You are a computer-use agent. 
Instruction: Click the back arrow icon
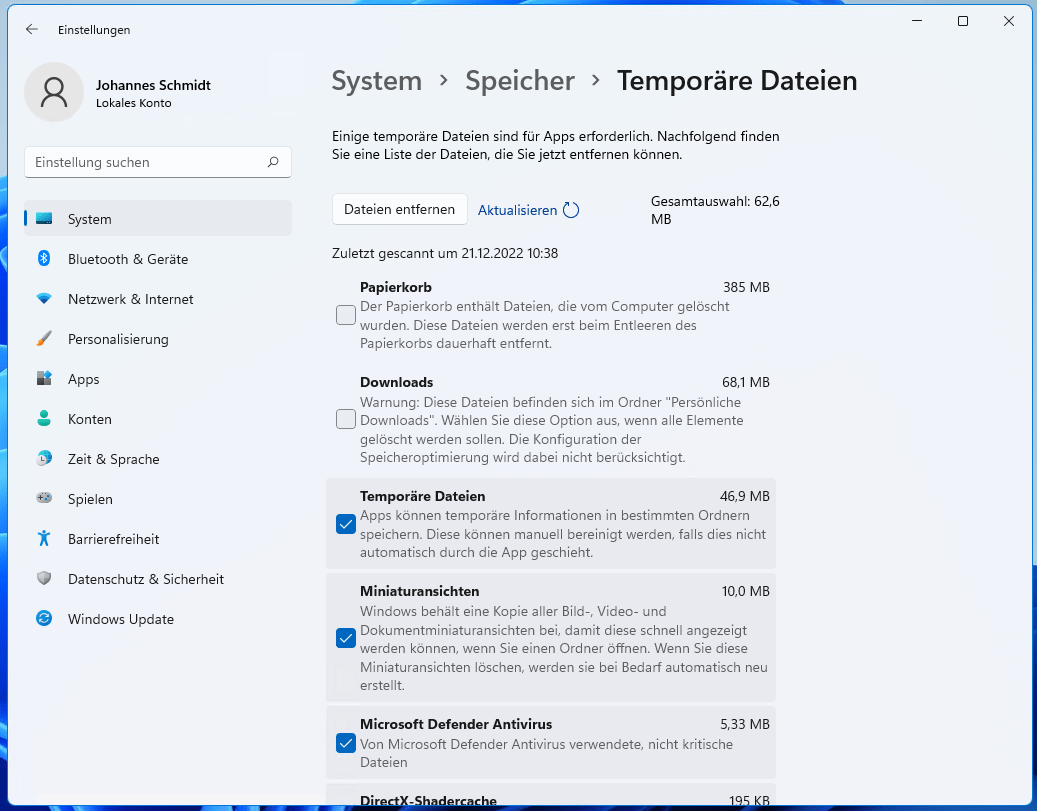31,29
